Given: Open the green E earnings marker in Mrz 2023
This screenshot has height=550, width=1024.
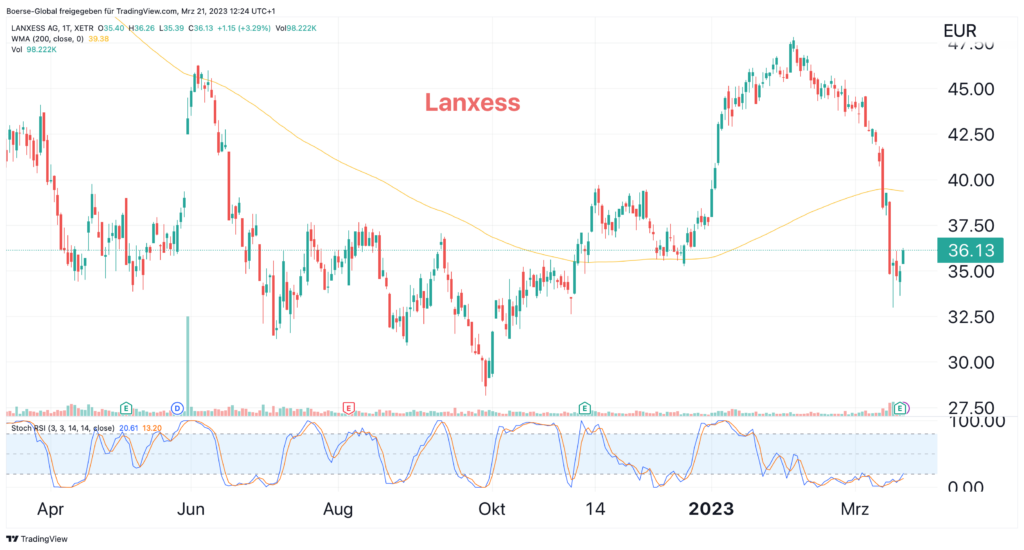Looking at the screenshot, I should point(900,408).
